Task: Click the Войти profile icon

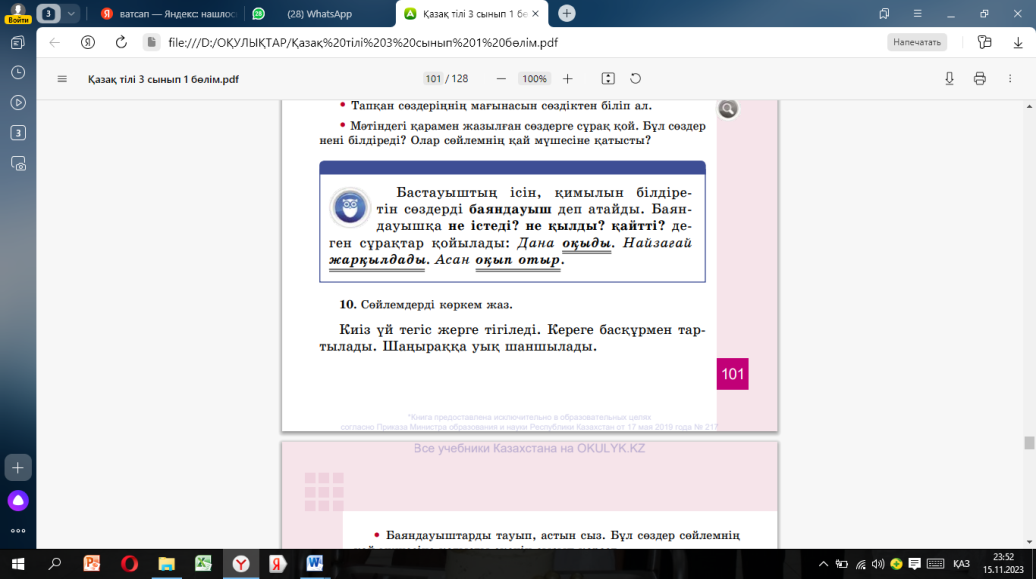Action: click(x=18, y=13)
